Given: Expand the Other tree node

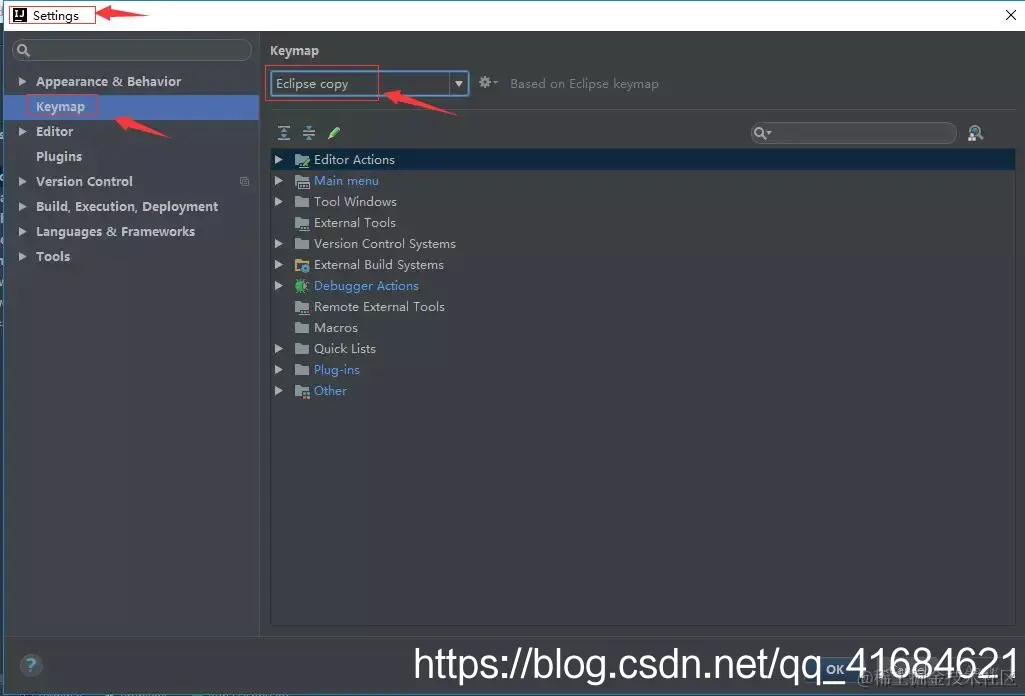Looking at the screenshot, I should [278, 390].
